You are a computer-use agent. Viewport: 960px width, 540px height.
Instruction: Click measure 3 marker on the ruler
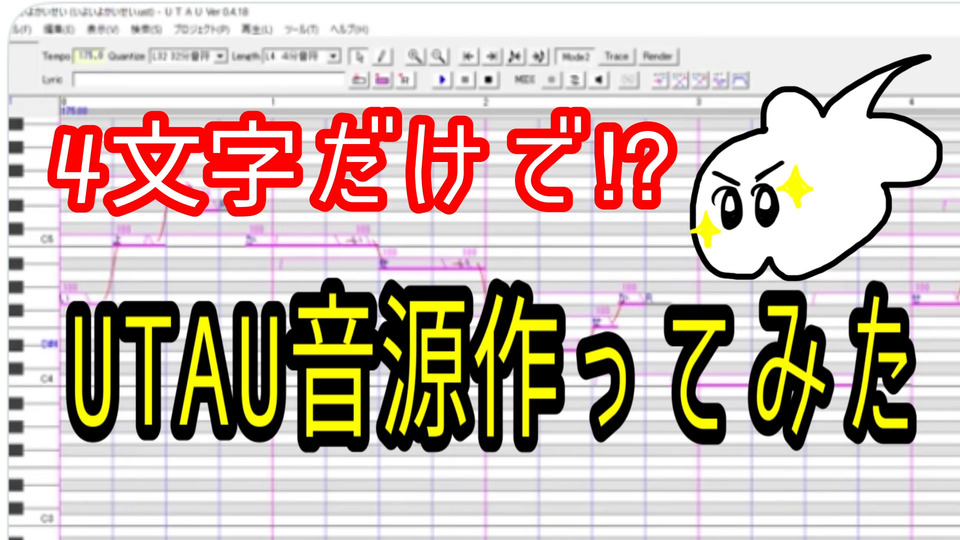point(699,102)
